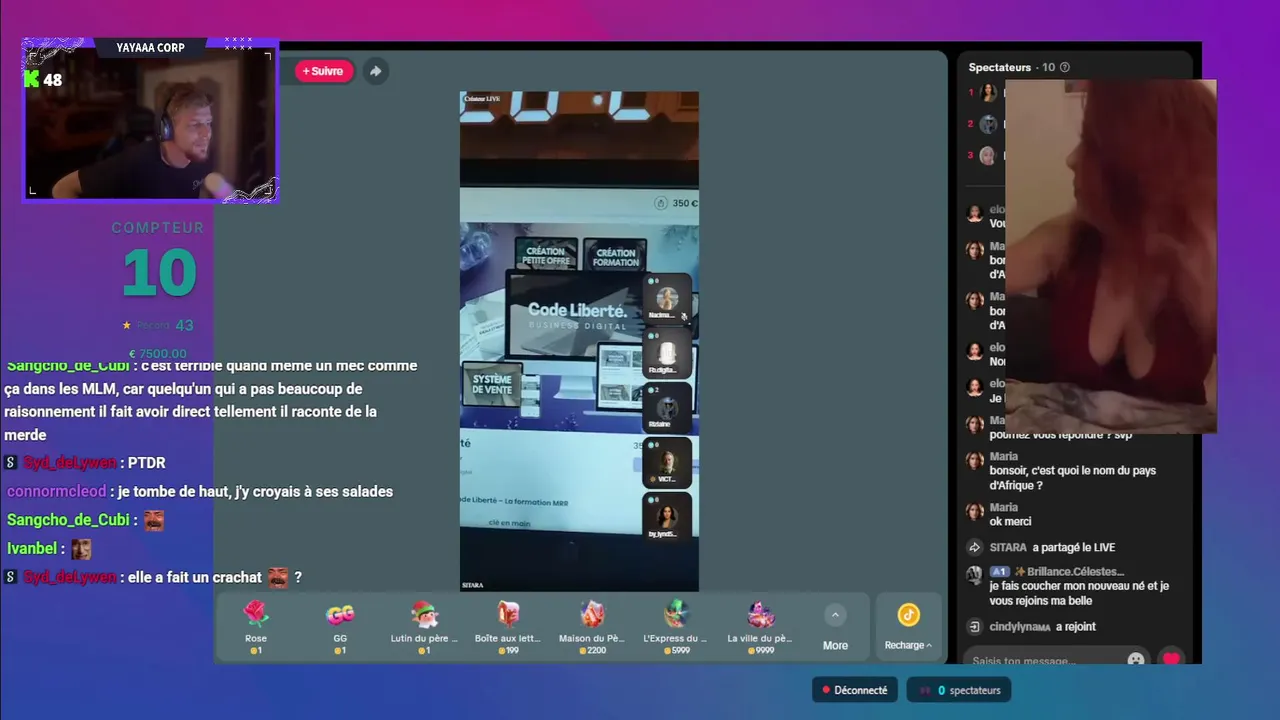Click the connormcleod username in Kick chat
Screen dimensions: 1280x720
(x=56, y=491)
